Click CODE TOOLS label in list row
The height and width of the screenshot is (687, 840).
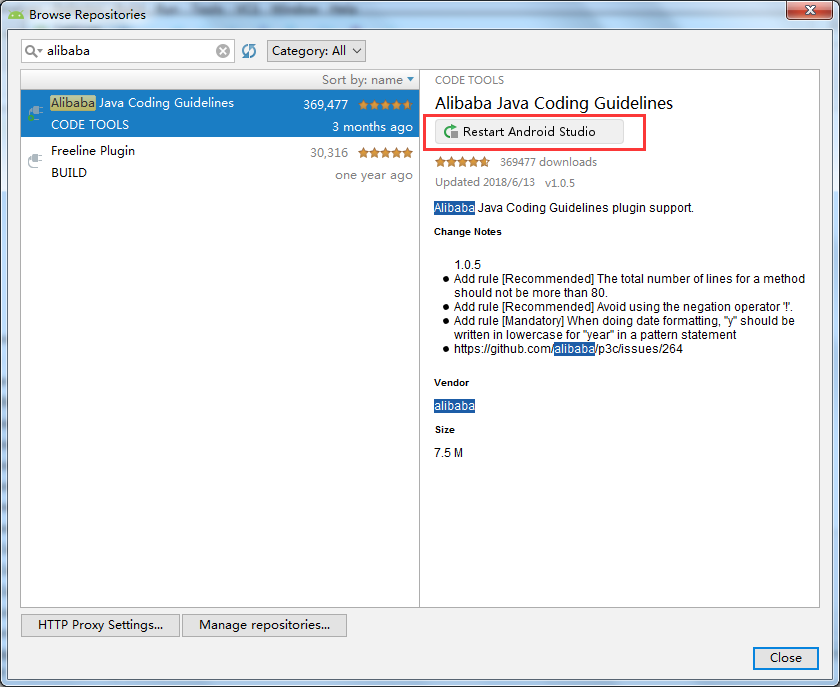click(x=90, y=124)
